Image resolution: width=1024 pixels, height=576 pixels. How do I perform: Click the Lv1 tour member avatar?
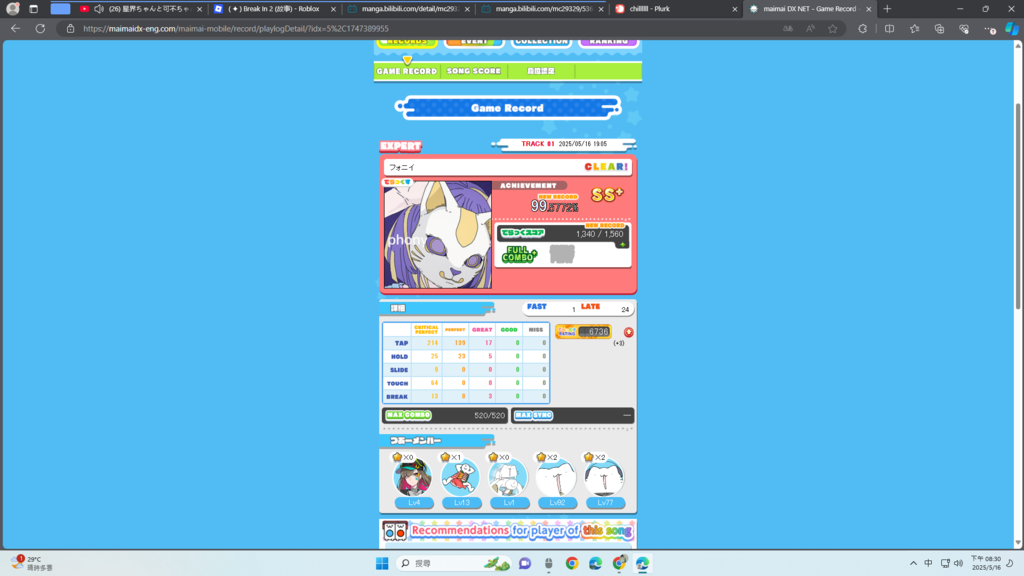[508, 477]
